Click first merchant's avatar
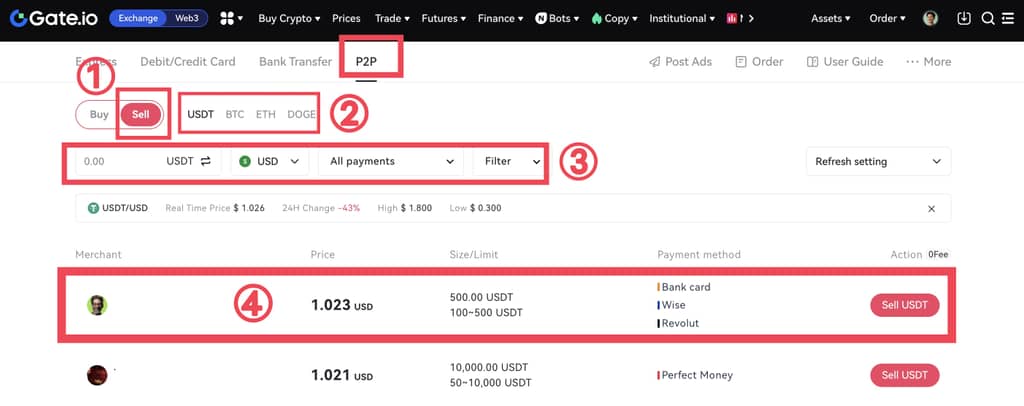This screenshot has width=1024, height=406. click(x=97, y=305)
